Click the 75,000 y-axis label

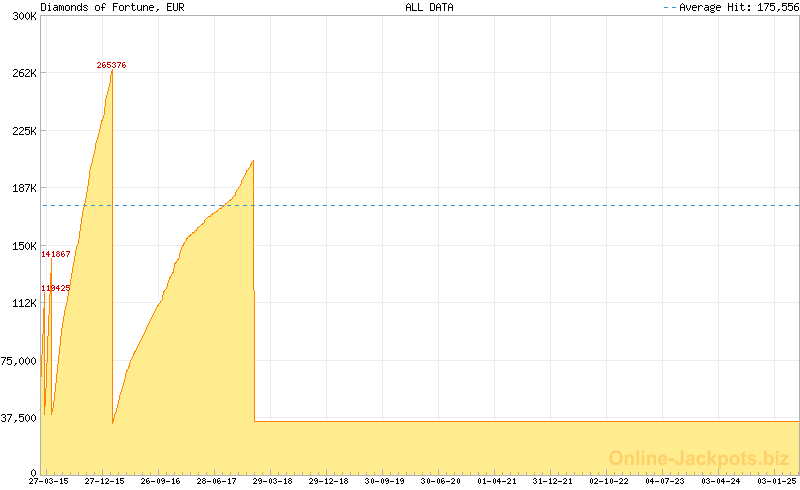point(18,360)
